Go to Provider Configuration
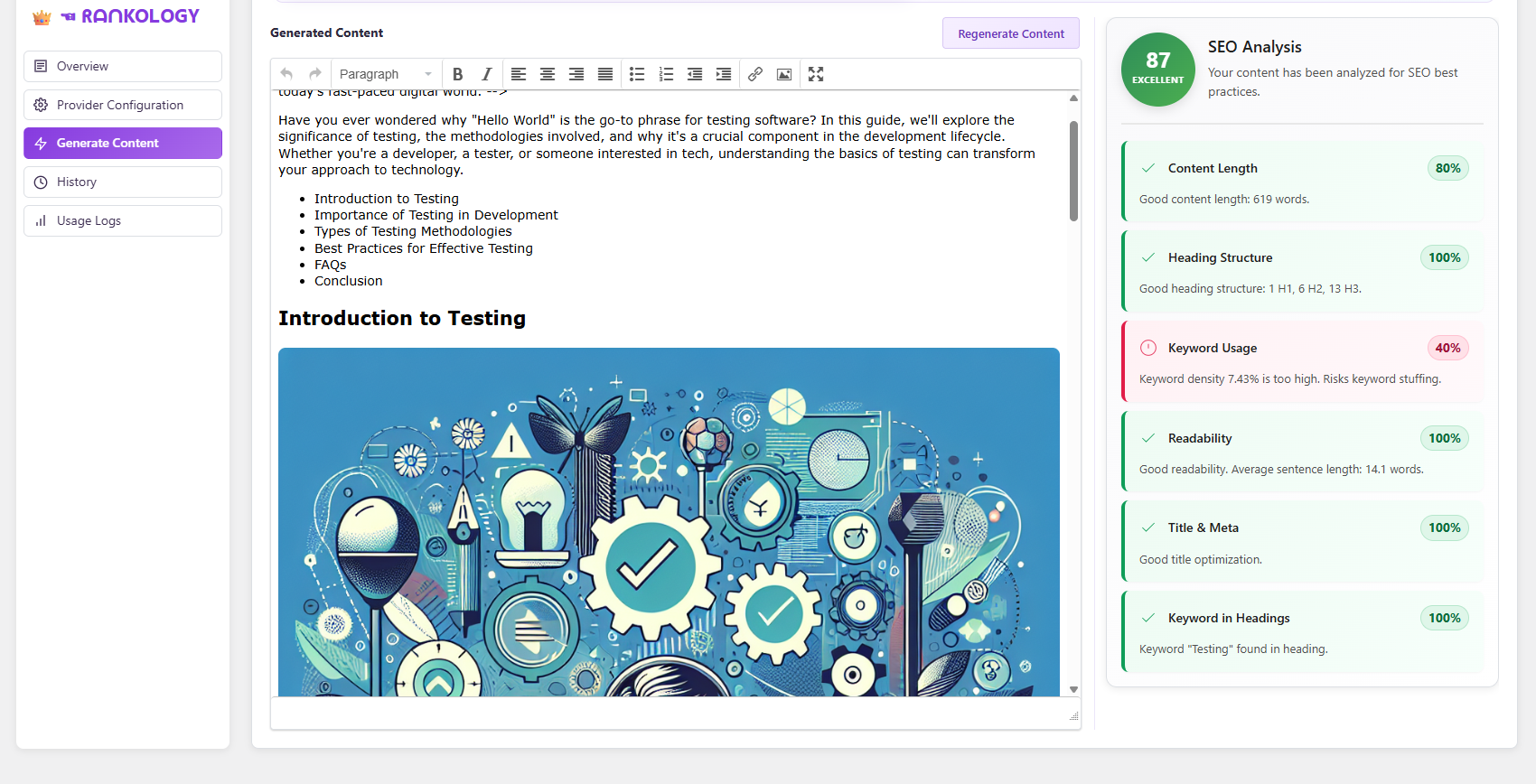Viewport: 1536px width, 784px height. click(123, 105)
